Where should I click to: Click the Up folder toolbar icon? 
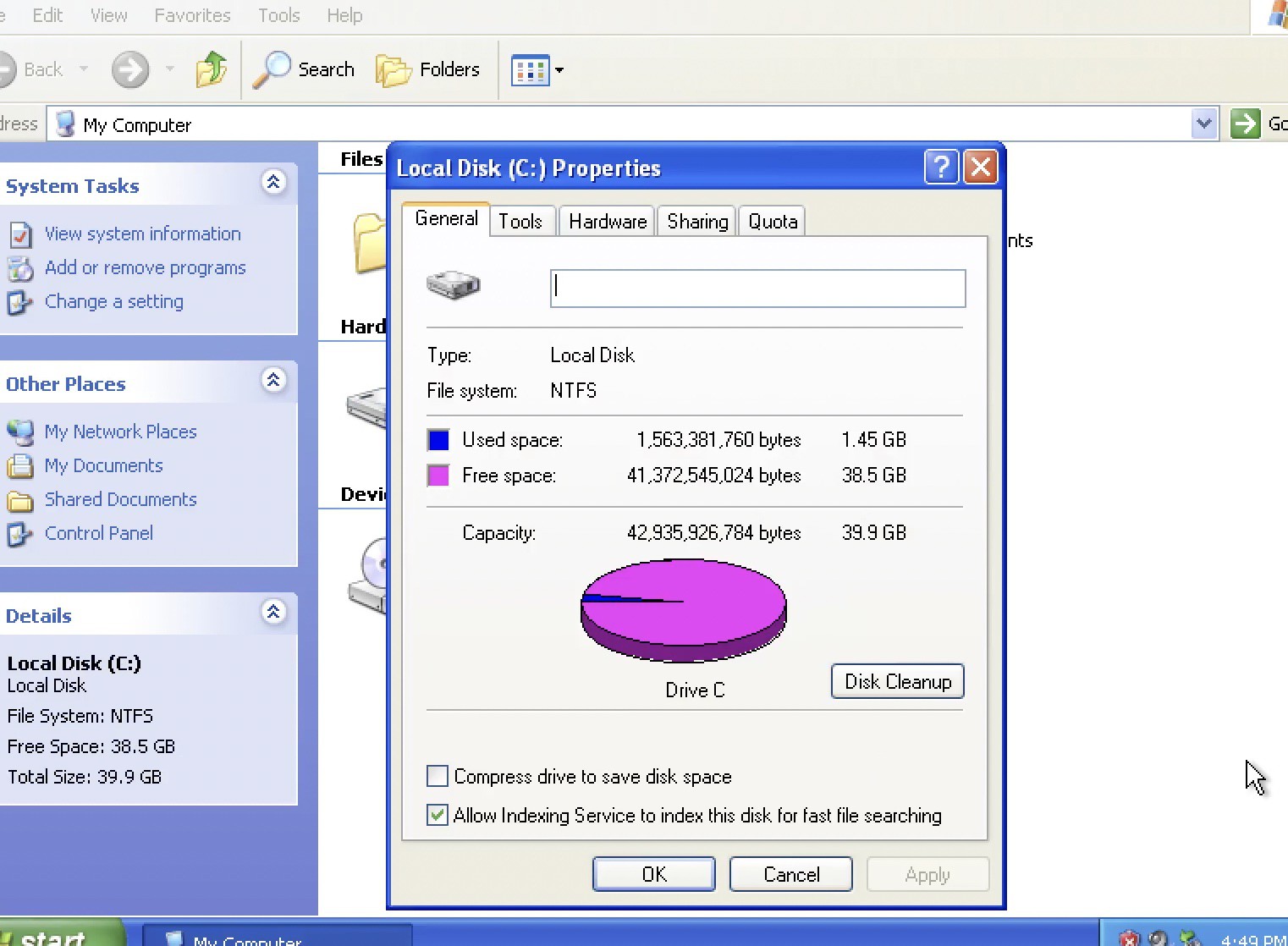(211, 69)
